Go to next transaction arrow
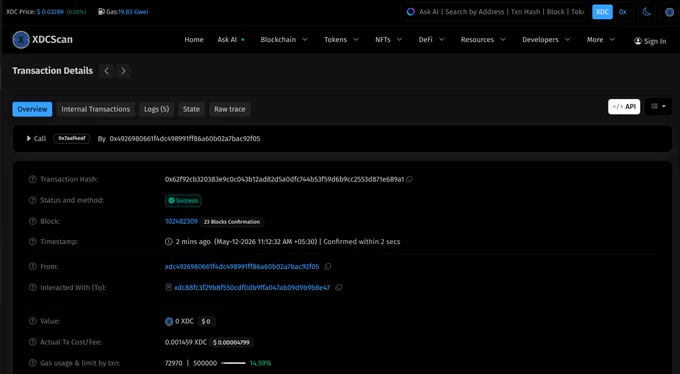The height and width of the screenshot is (374, 680). 123,71
